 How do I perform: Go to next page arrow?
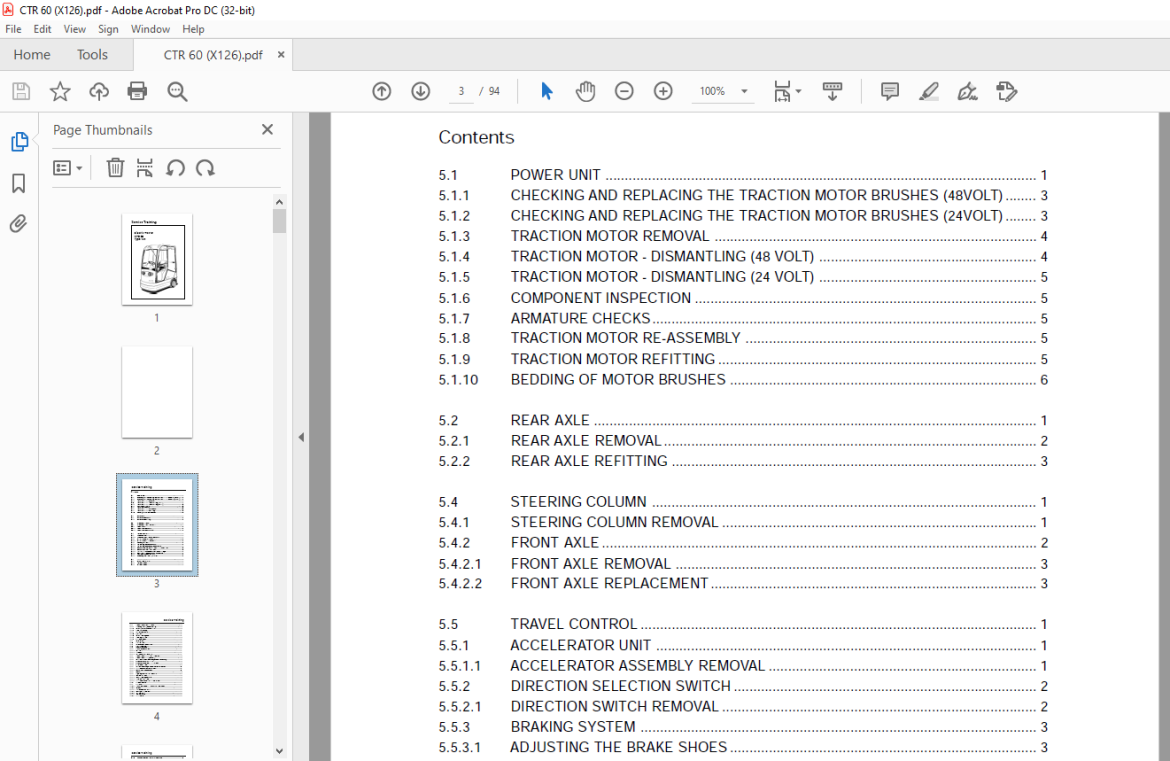point(420,92)
